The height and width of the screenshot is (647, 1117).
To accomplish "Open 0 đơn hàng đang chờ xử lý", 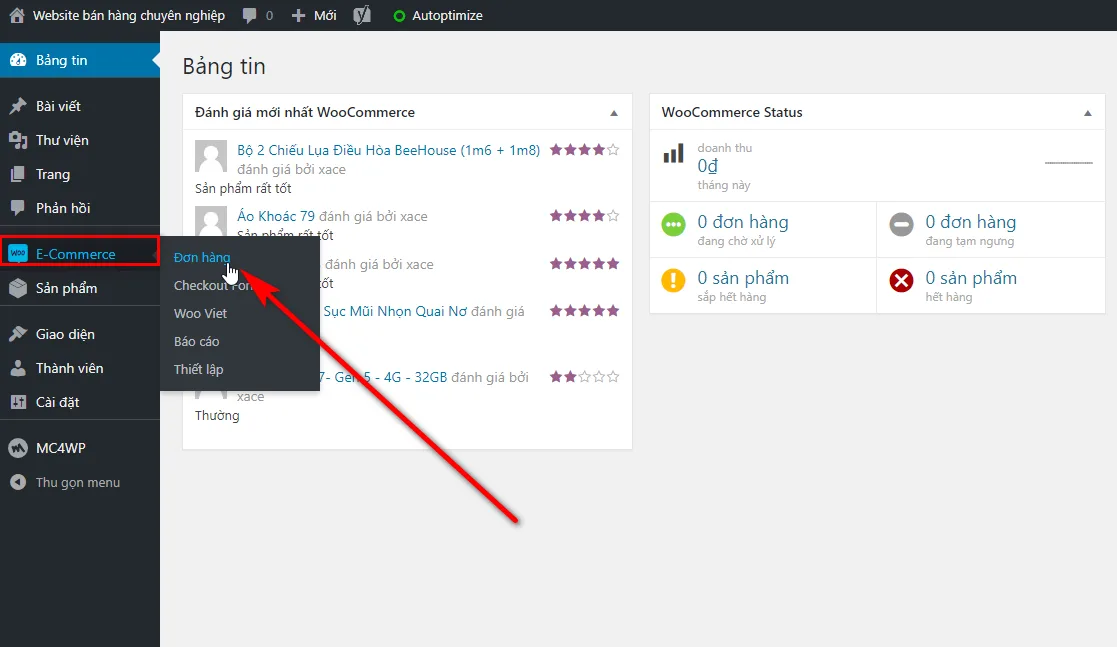I will [743, 229].
